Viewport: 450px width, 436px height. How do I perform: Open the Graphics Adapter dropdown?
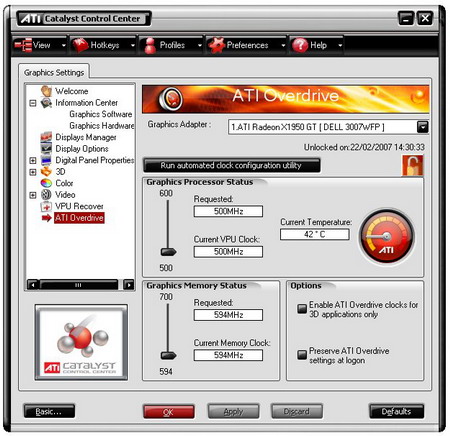pos(422,127)
